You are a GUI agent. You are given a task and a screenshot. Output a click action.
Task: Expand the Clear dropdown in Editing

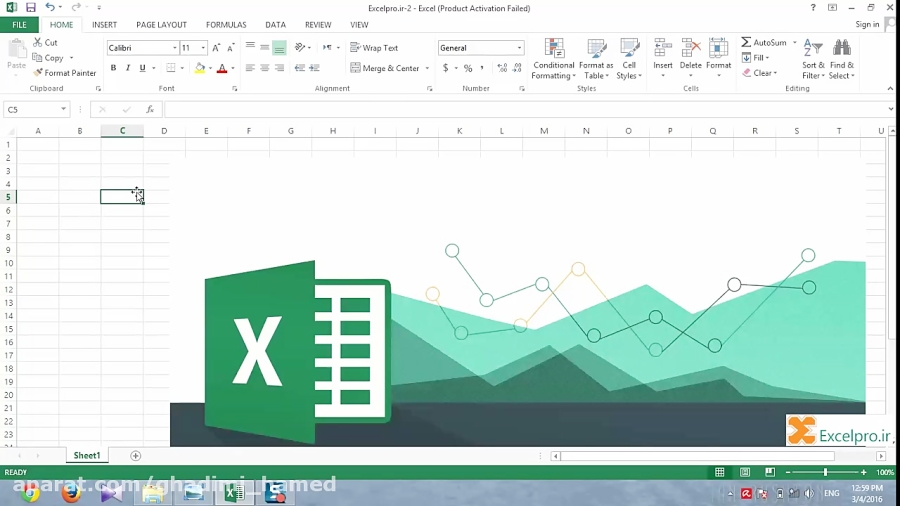[775, 73]
